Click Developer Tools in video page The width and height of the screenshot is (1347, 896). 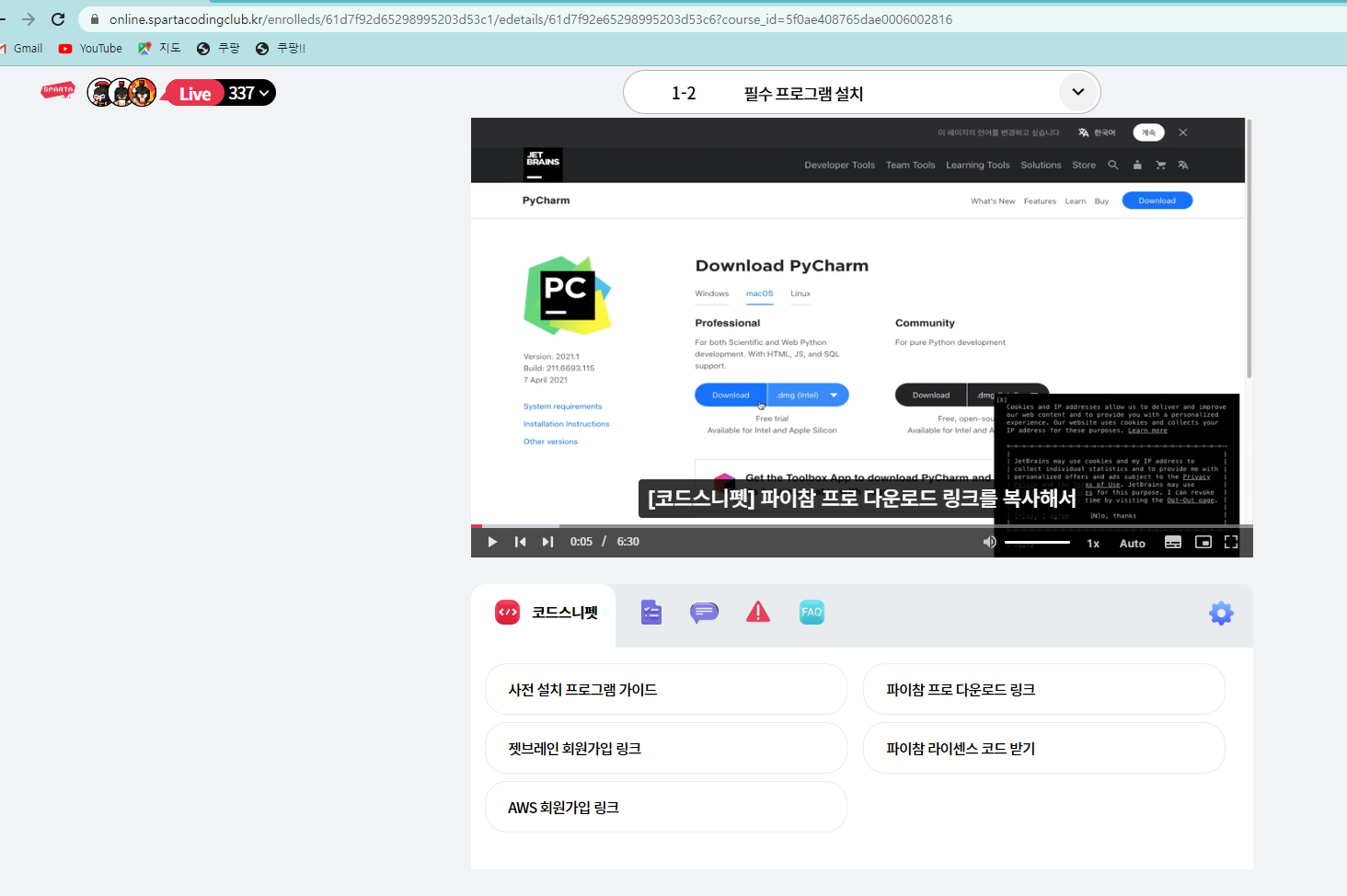pyautogui.click(x=839, y=166)
